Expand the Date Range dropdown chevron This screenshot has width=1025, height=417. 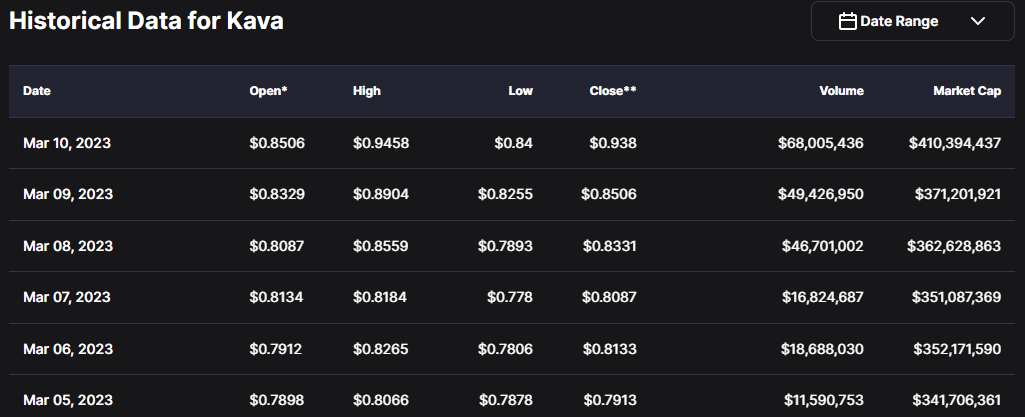(x=978, y=21)
